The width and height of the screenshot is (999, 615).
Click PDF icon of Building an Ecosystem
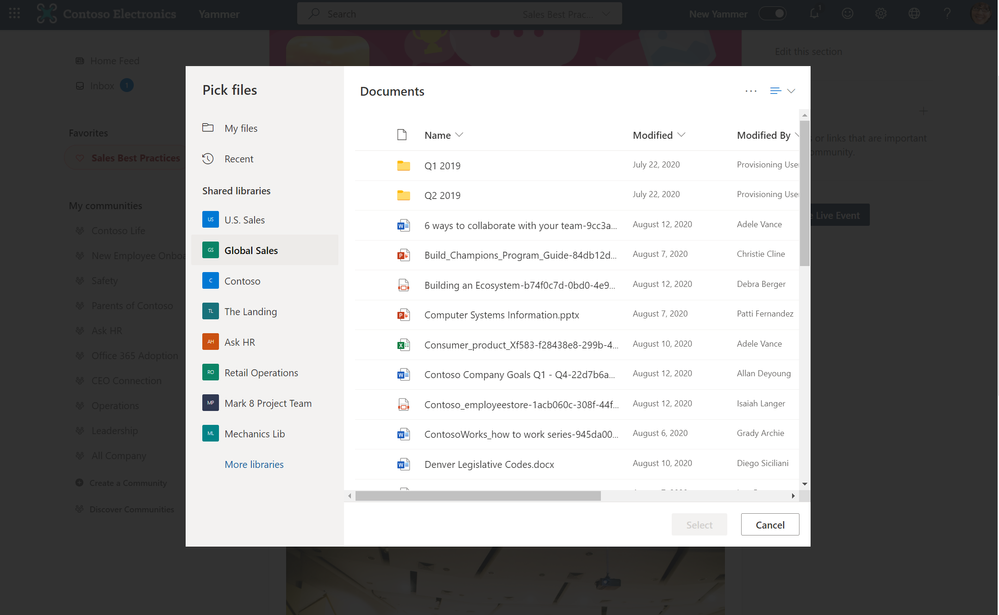point(403,285)
